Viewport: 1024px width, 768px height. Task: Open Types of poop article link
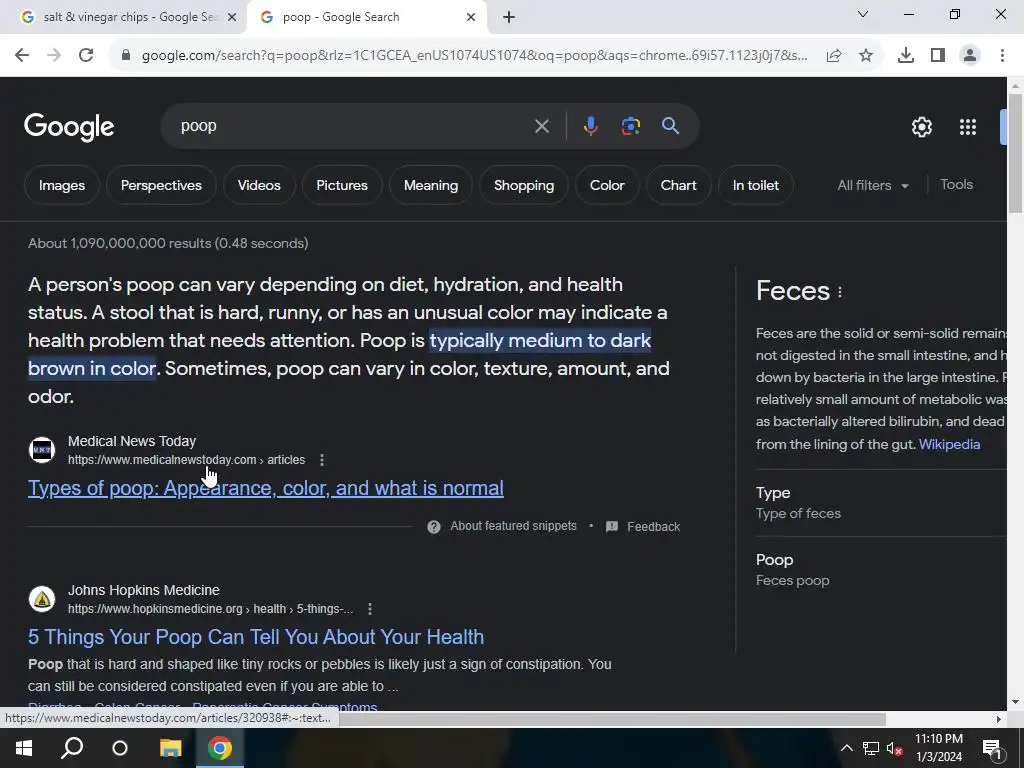(266, 488)
